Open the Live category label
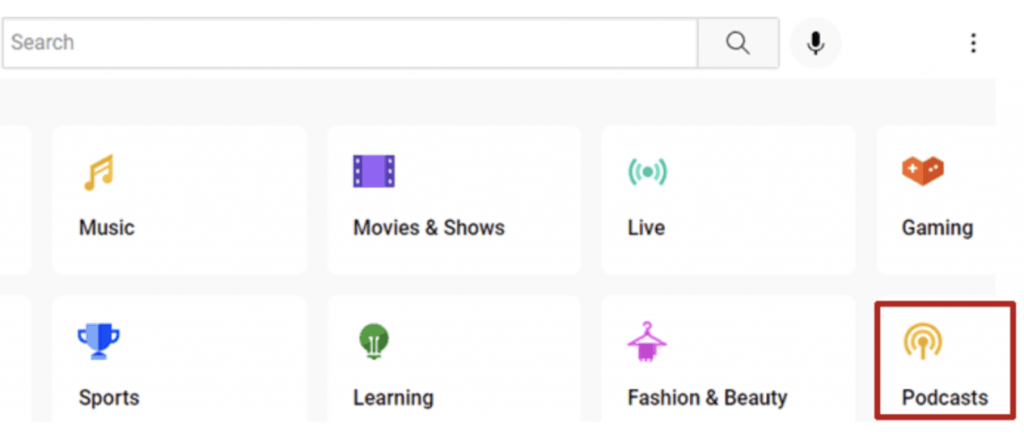This screenshot has height=448, width=1024. (647, 228)
